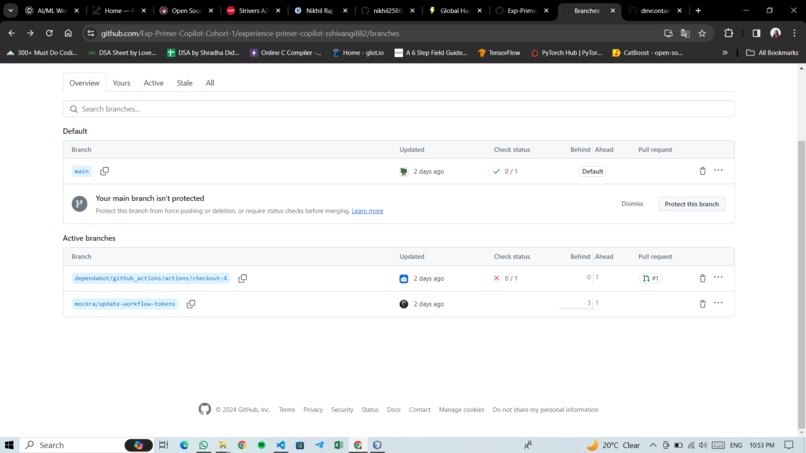
Task: Open Chrome three-dot menu
Action: [x=794, y=33]
